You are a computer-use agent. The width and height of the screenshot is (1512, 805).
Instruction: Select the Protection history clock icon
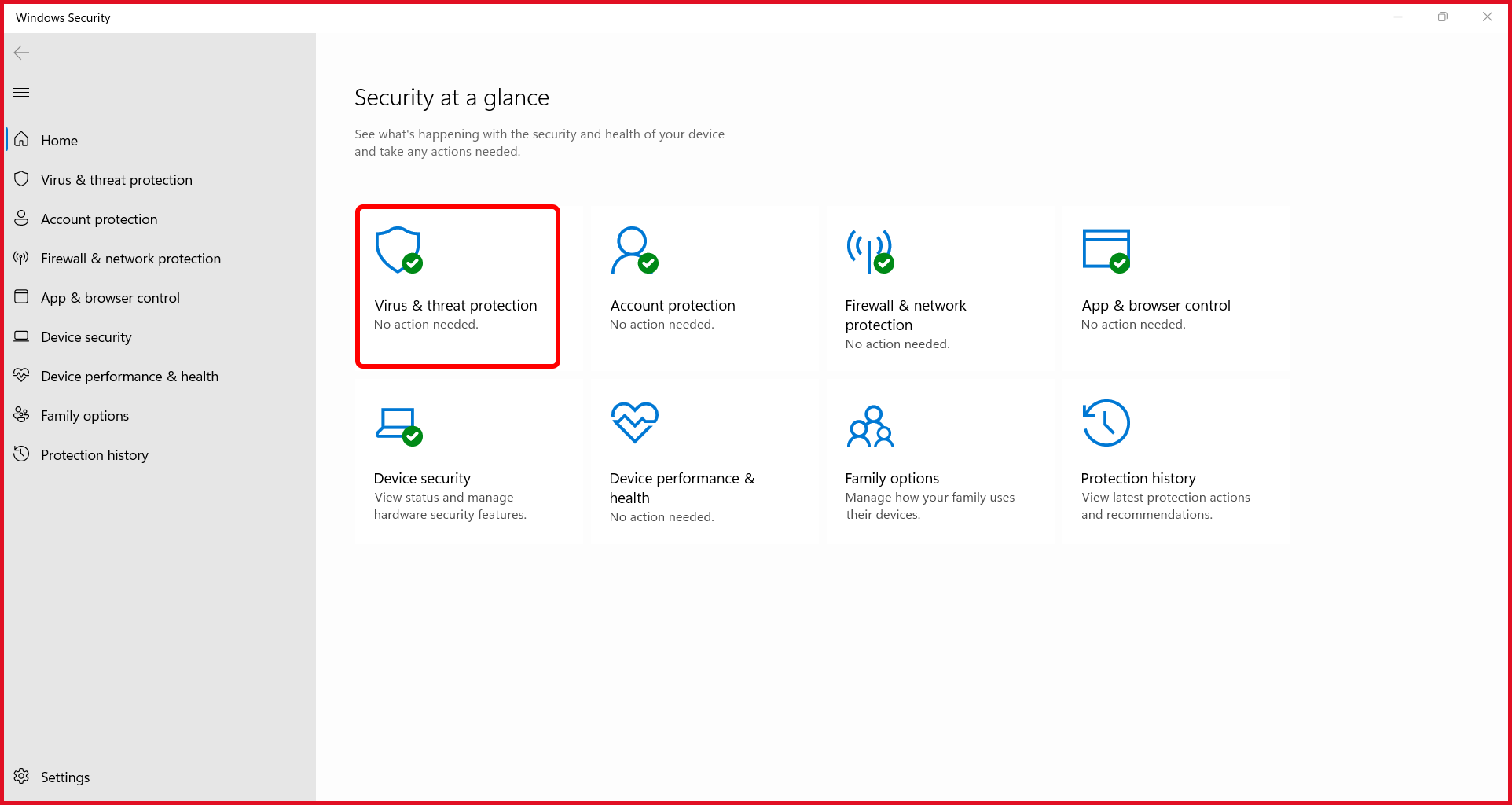tap(1106, 422)
